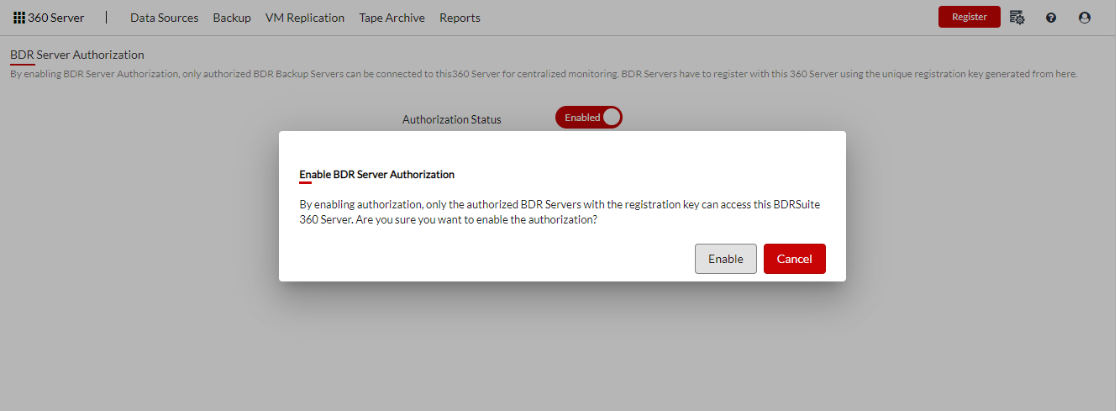Click the Enable BDR Server Authorization dialog title
Viewport: 1116px width, 411px height.
pyautogui.click(x=377, y=174)
